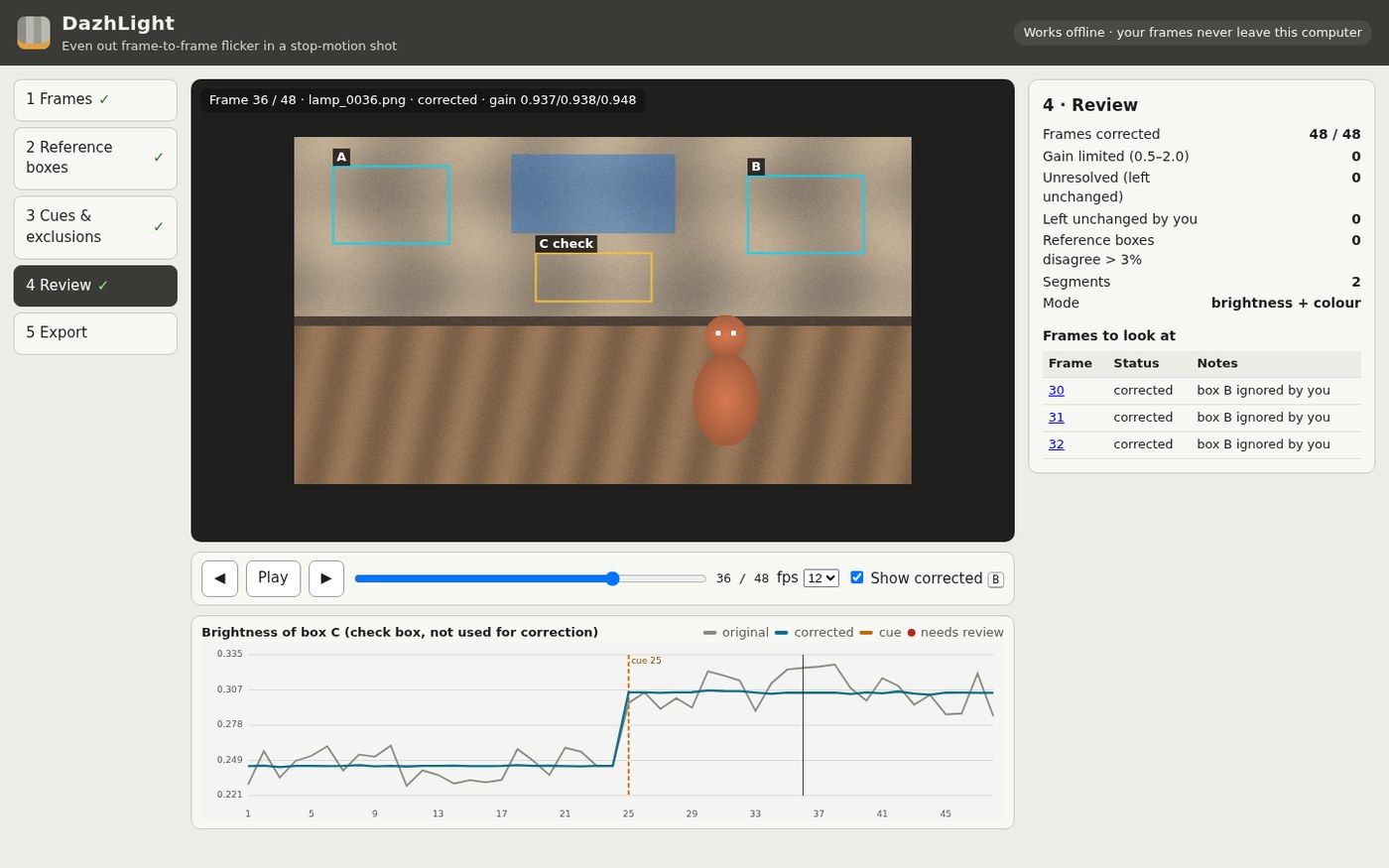Step back one frame with the left arrow

point(219,578)
